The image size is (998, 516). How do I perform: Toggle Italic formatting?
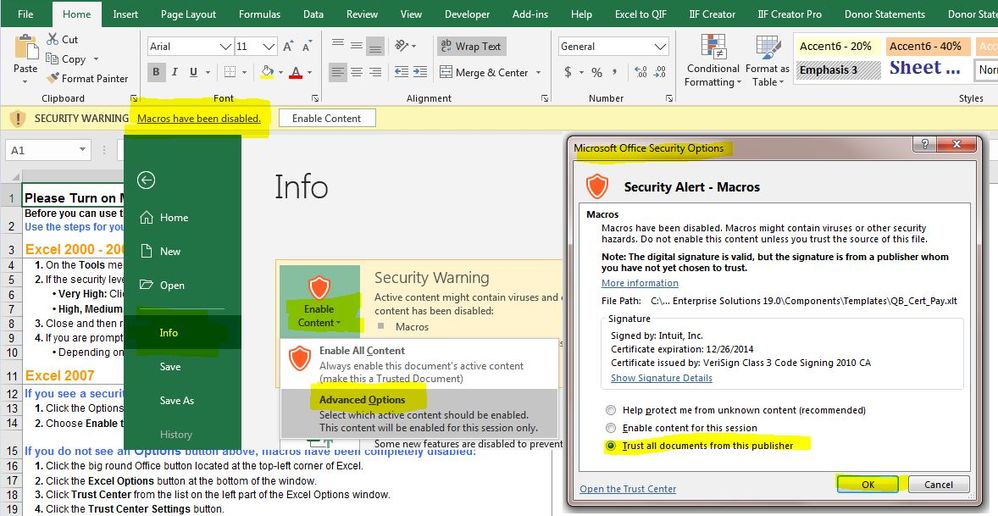point(174,72)
